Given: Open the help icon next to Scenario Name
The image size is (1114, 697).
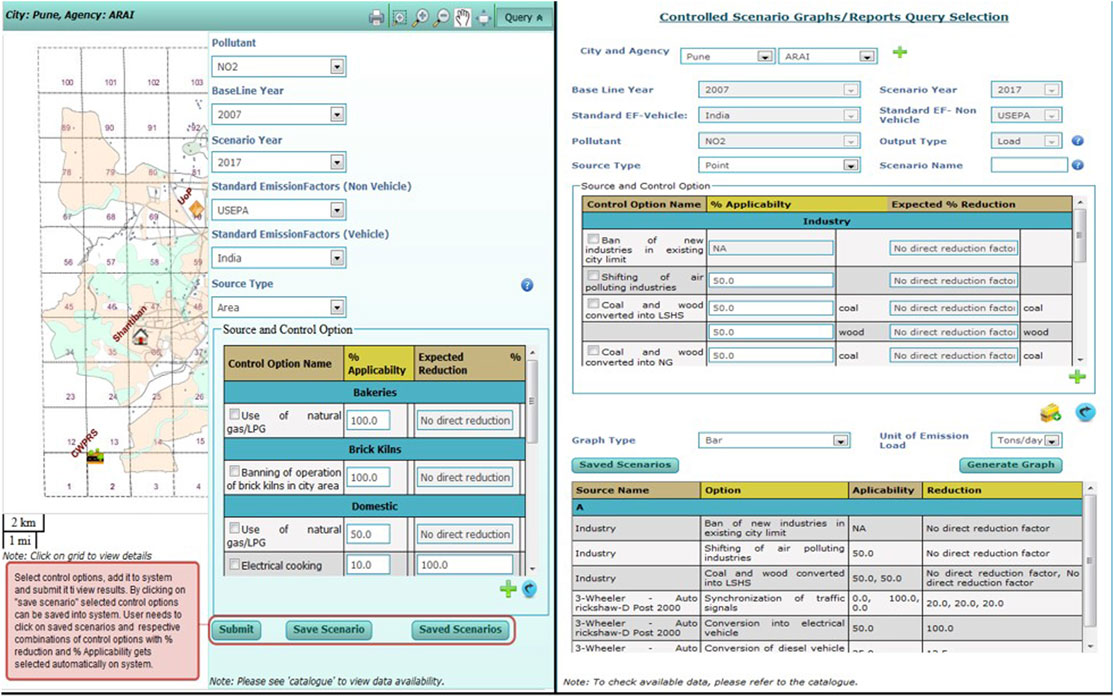Looking at the screenshot, I should pyautogui.click(x=1078, y=165).
